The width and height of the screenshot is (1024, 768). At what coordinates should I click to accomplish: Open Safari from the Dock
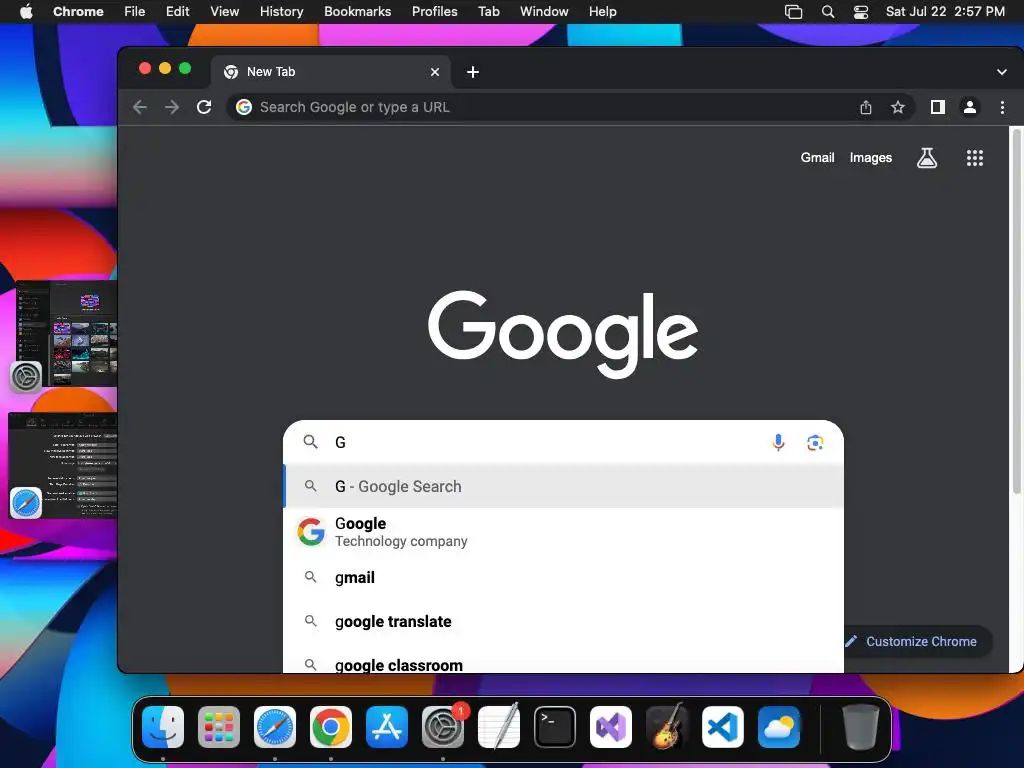(275, 727)
